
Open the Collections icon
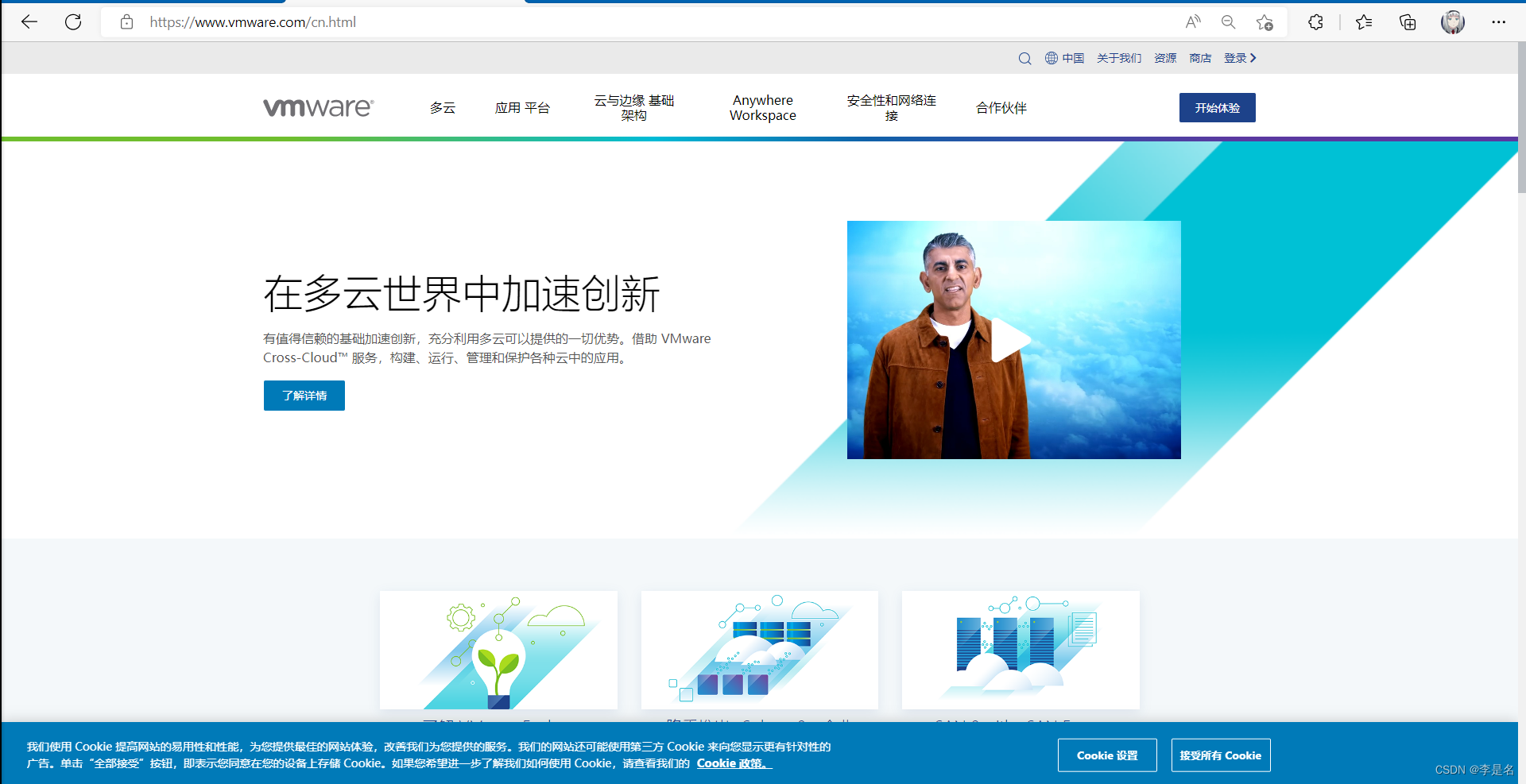pos(1408,22)
